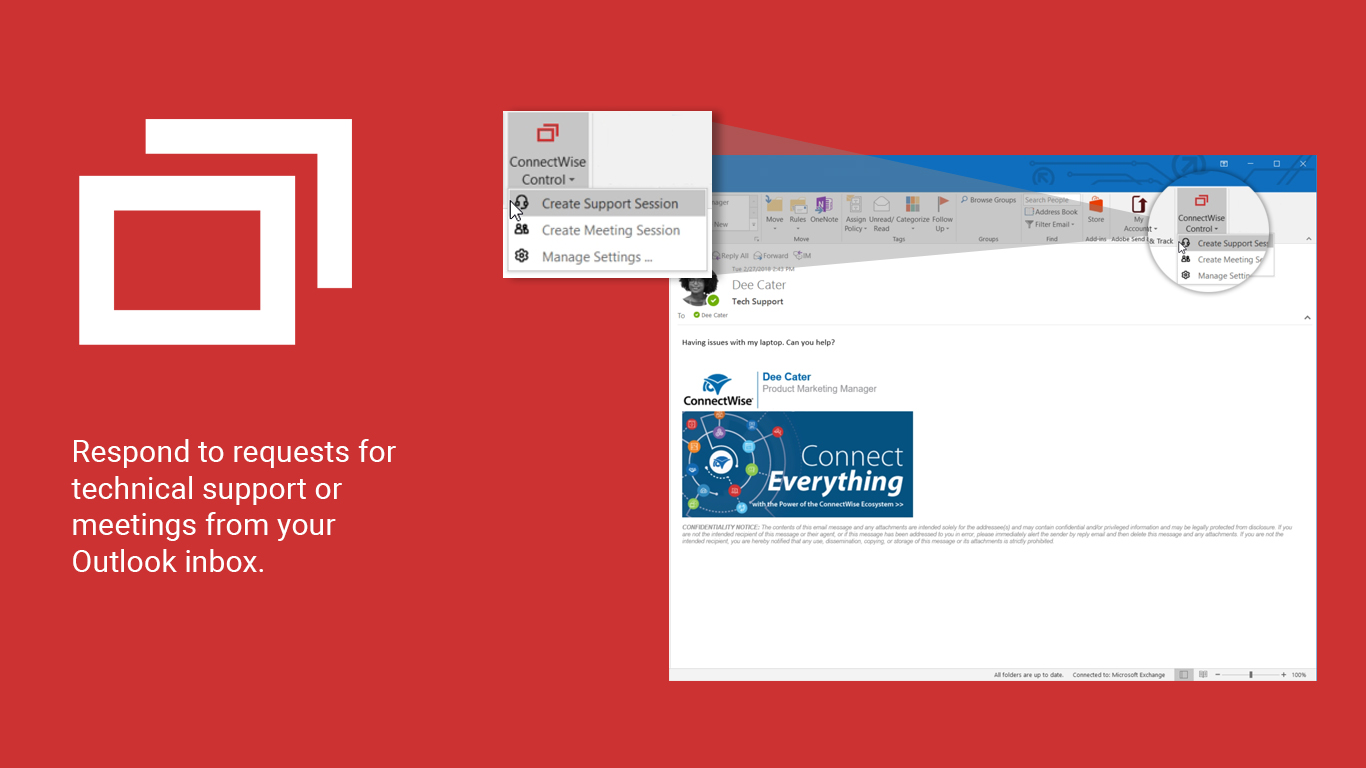Select Manage Settings in enlarged callout
Image resolution: width=1366 pixels, height=768 pixels.
[x=607, y=257]
